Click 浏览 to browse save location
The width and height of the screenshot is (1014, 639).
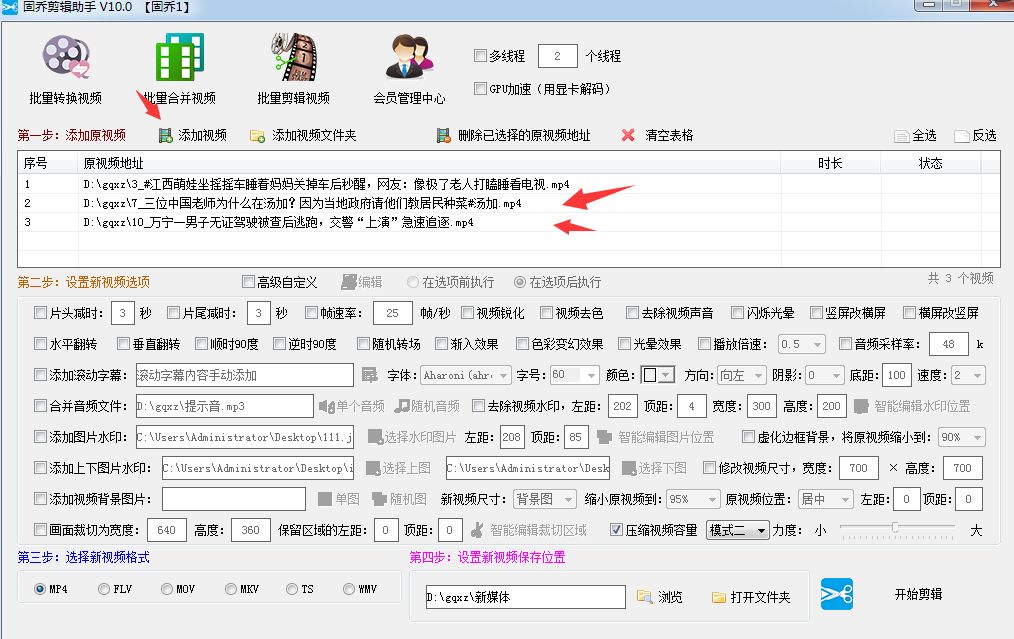(660, 594)
